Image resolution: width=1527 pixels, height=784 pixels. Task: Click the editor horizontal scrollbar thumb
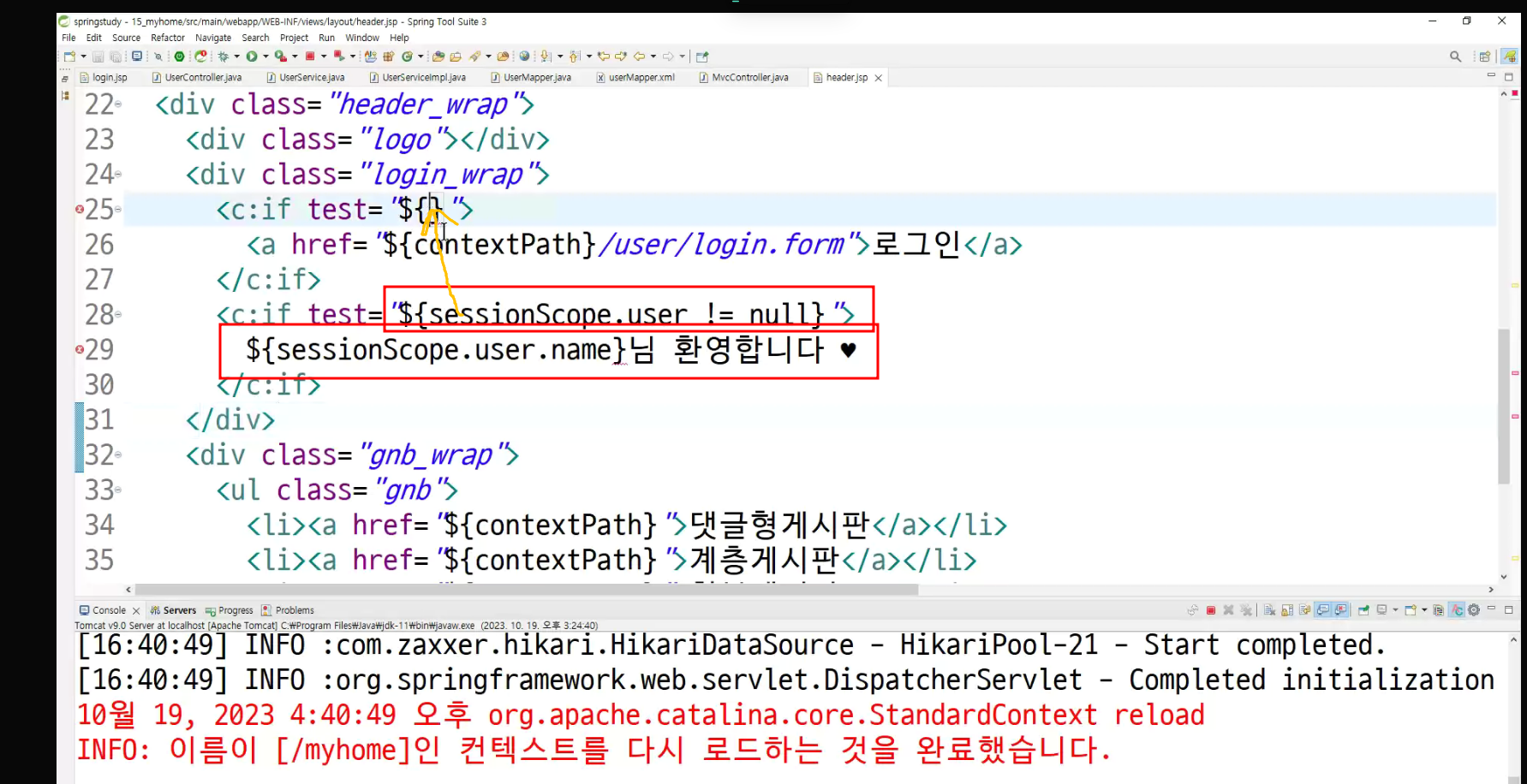(x=527, y=590)
